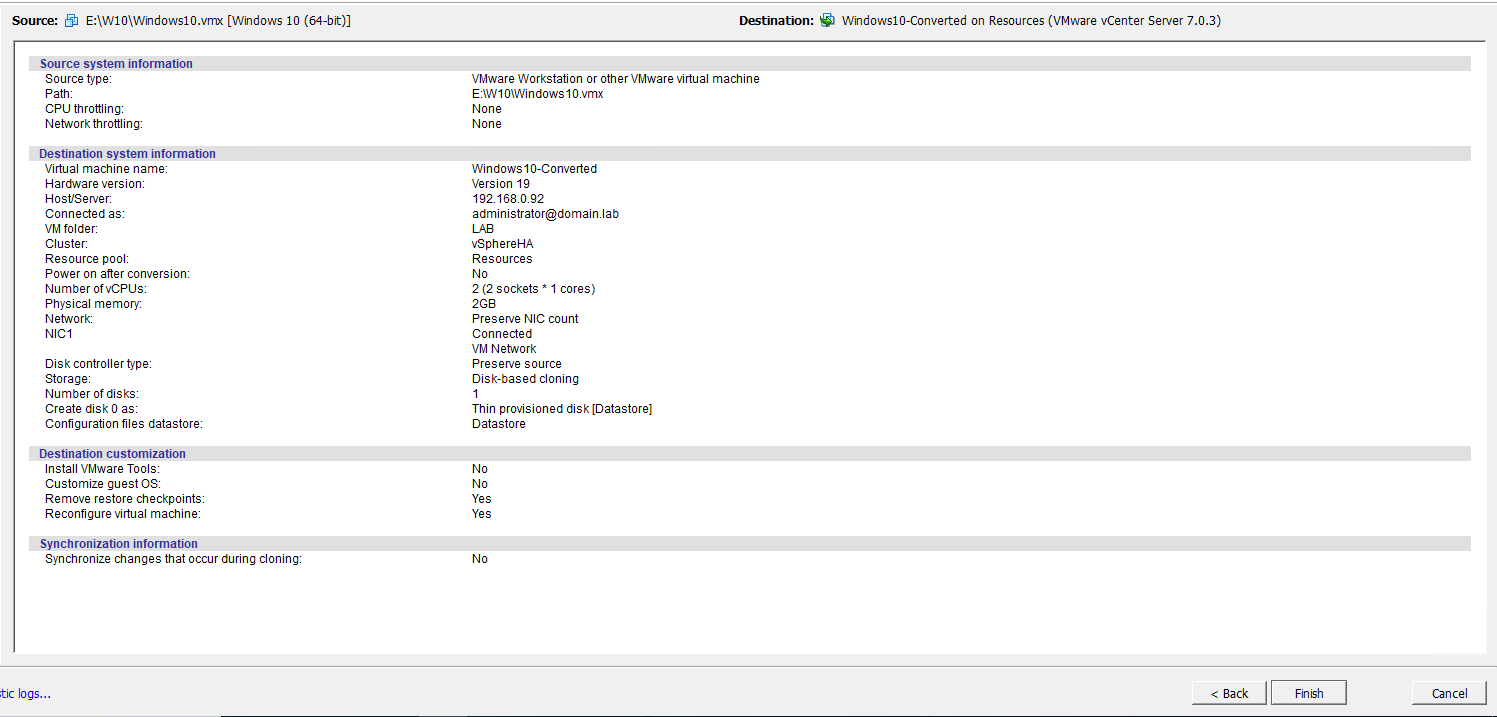Click the host IP 192.168.0.92
The height and width of the screenshot is (717, 1497).
(508, 199)
